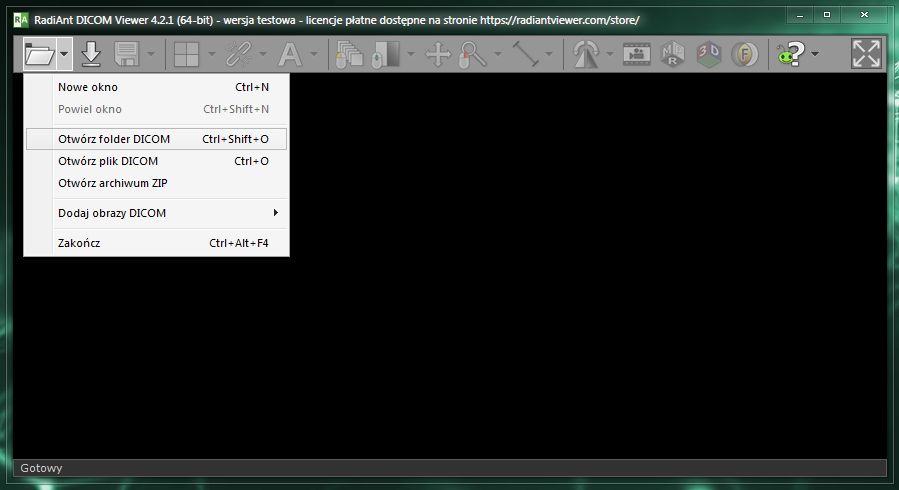Open the 3D volume rendering cube icon
The width and height of the screenshot is (899, 490).
(709, 54)
